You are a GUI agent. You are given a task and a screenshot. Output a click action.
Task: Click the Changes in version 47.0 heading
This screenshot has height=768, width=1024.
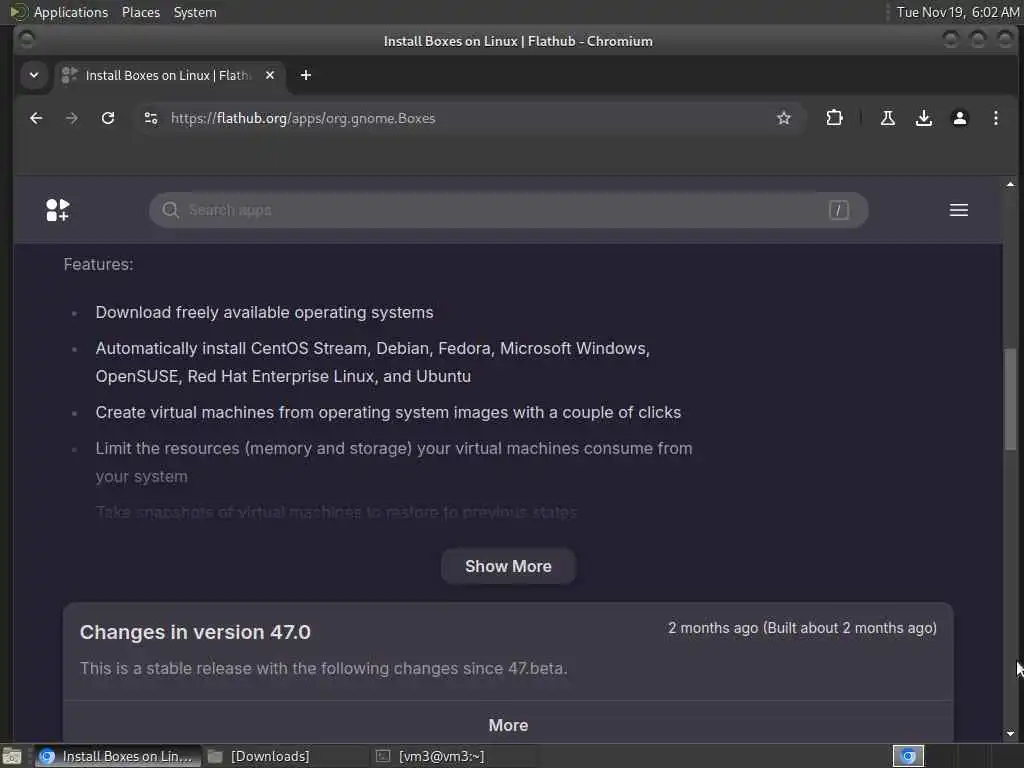pyautogui.click(x=195, y=632)
